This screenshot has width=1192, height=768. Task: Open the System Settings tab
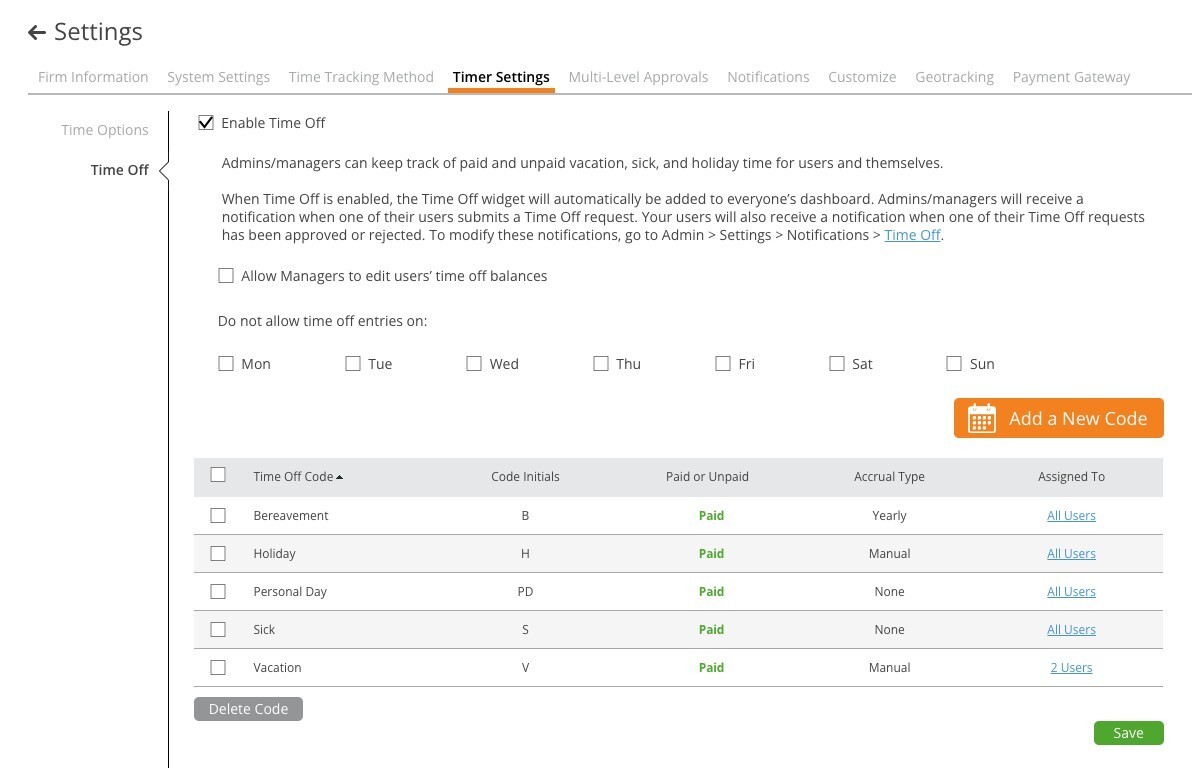218,77
